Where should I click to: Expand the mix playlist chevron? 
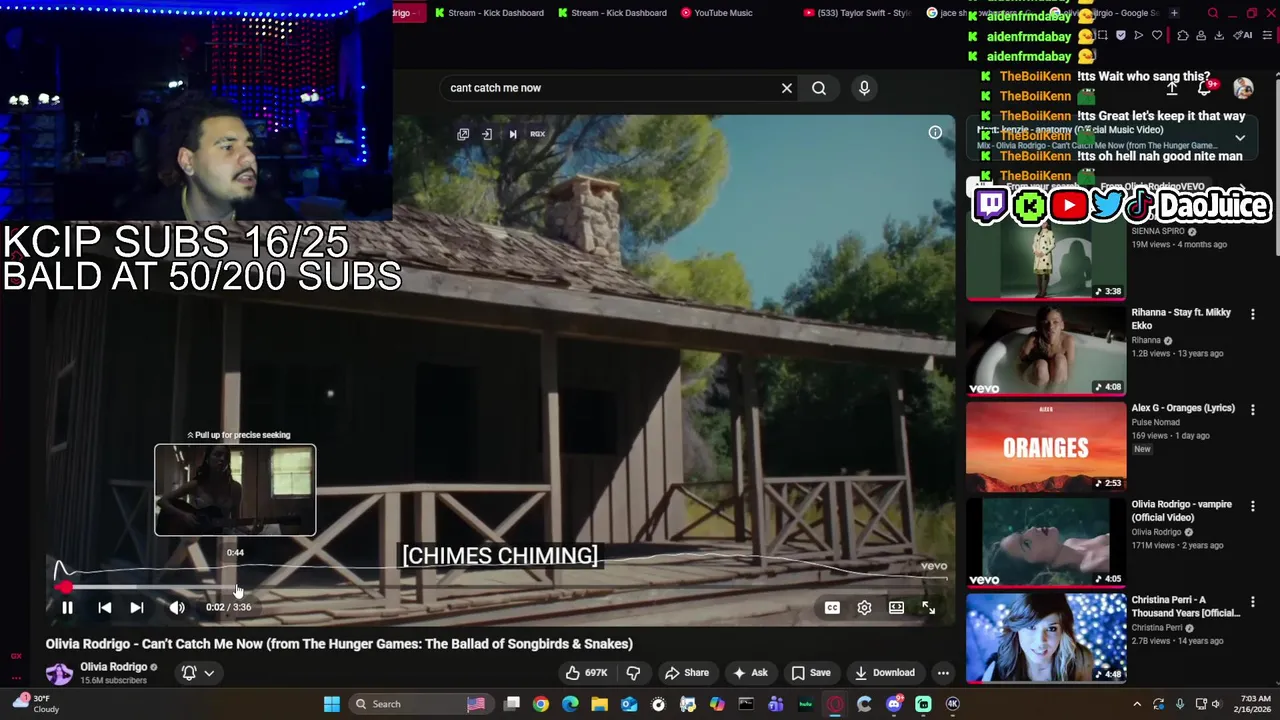pyautogui.click(x=1240, y=138)
